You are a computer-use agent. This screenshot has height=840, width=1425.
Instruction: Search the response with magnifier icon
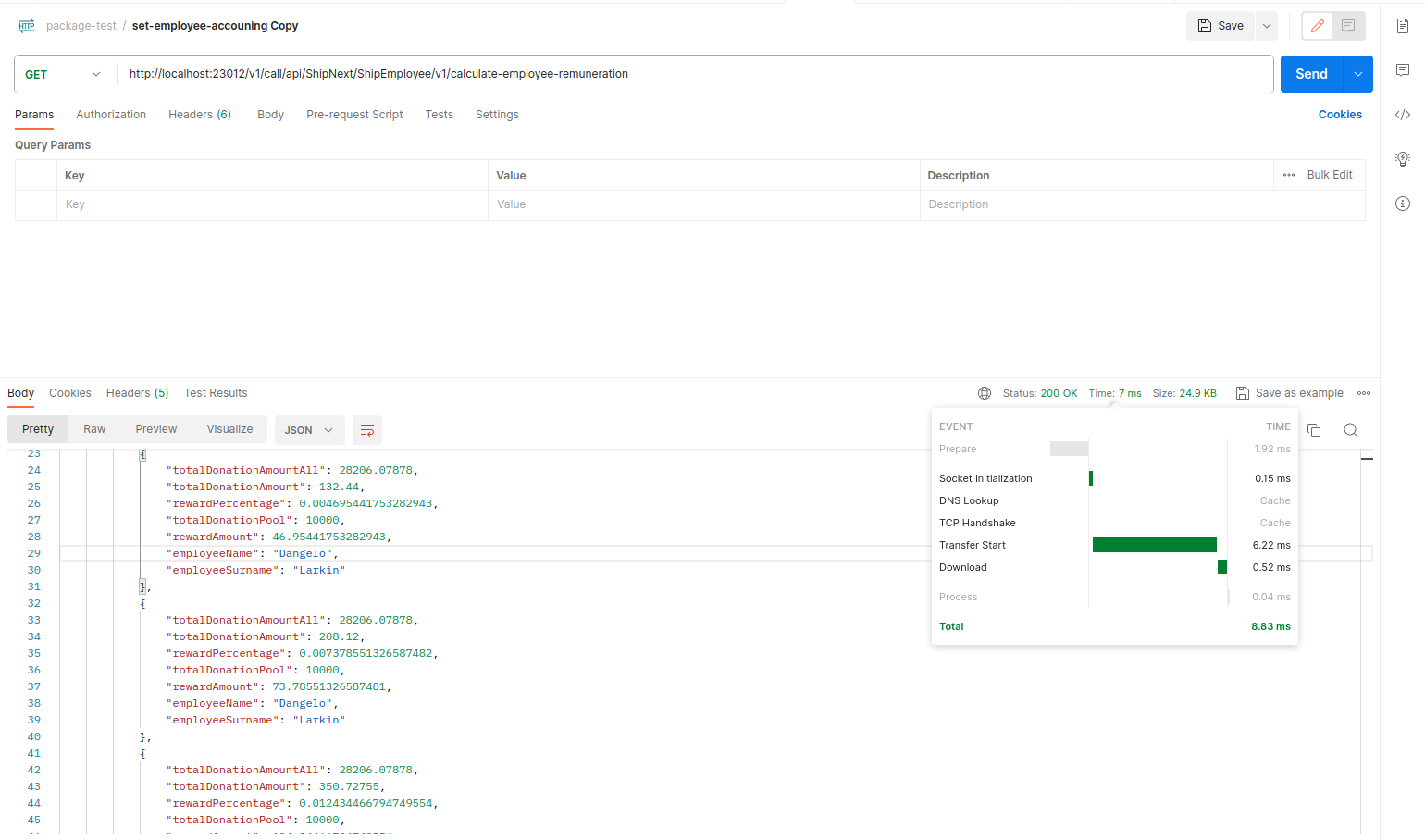pos(1351,430)
